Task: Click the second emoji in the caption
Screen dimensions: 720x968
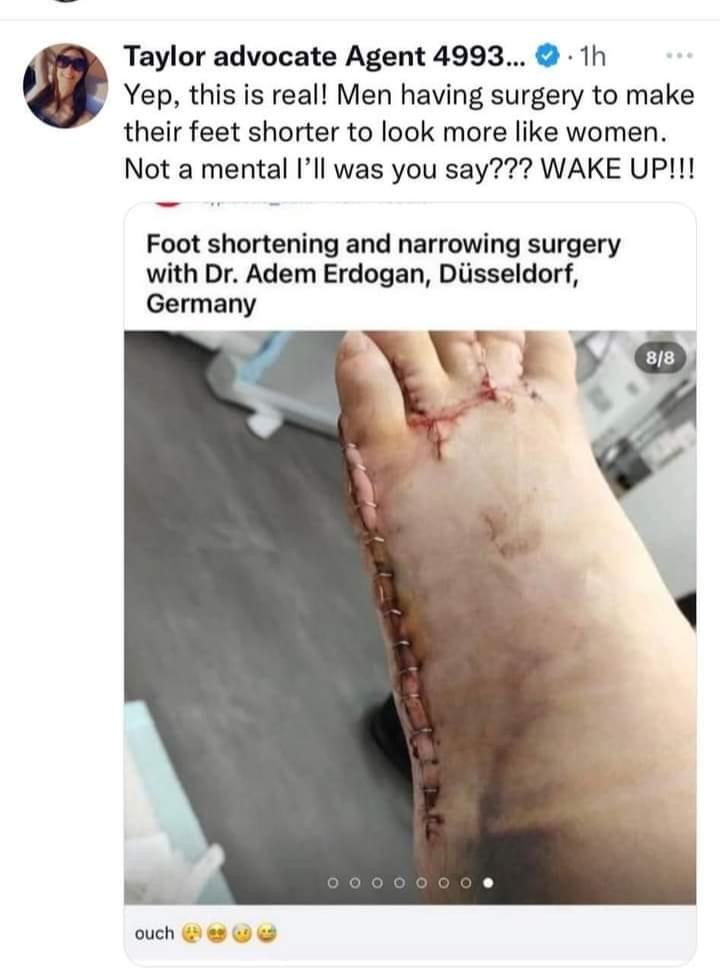Action: (217, 933)
